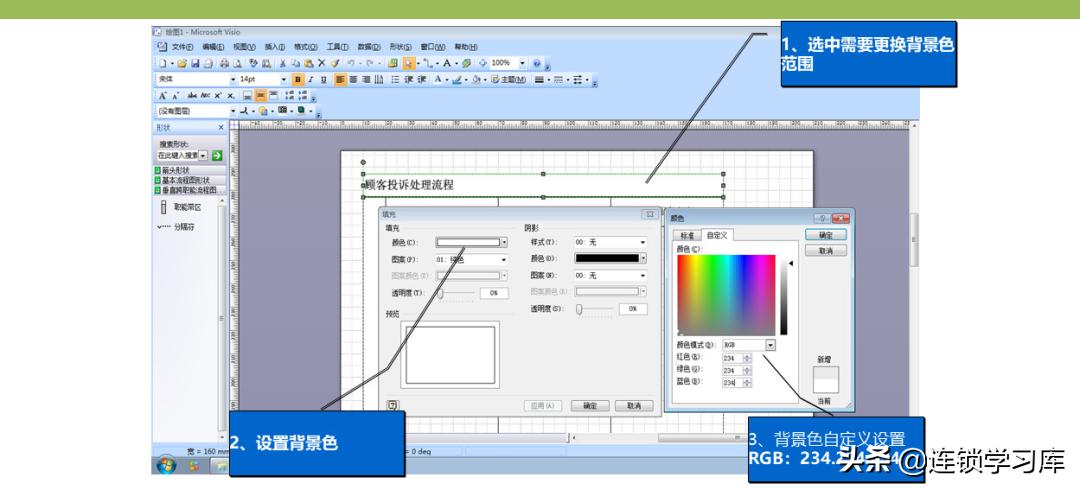Apply superscript using the x² icon
This screenshot has height=490, width=1080.
pos(218,96)
